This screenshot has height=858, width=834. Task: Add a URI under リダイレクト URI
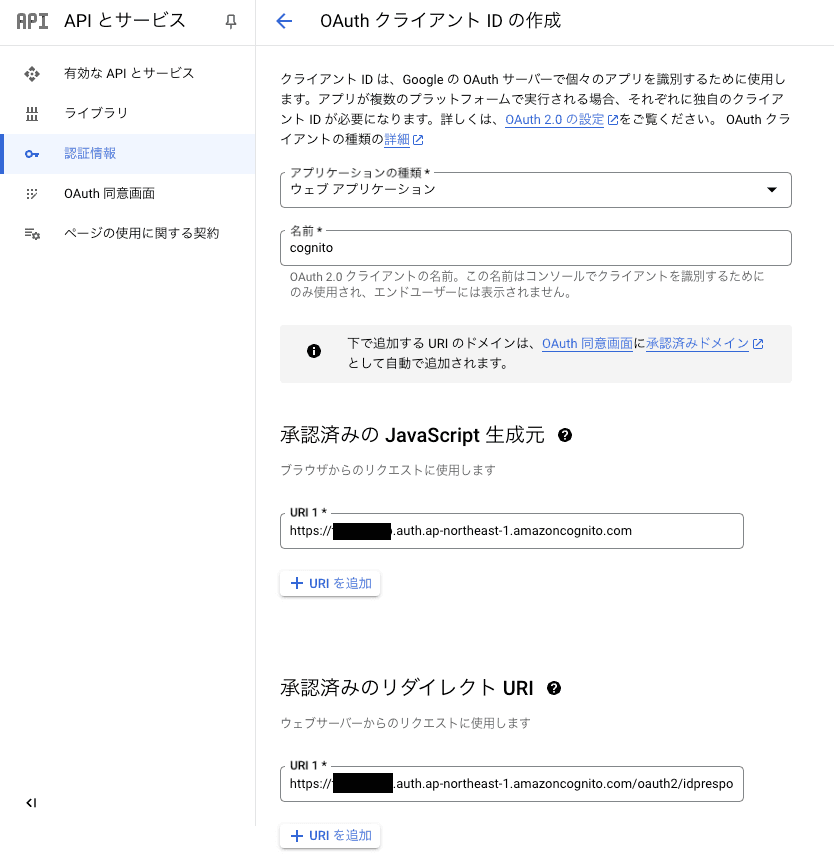click(x=330, y=836)
